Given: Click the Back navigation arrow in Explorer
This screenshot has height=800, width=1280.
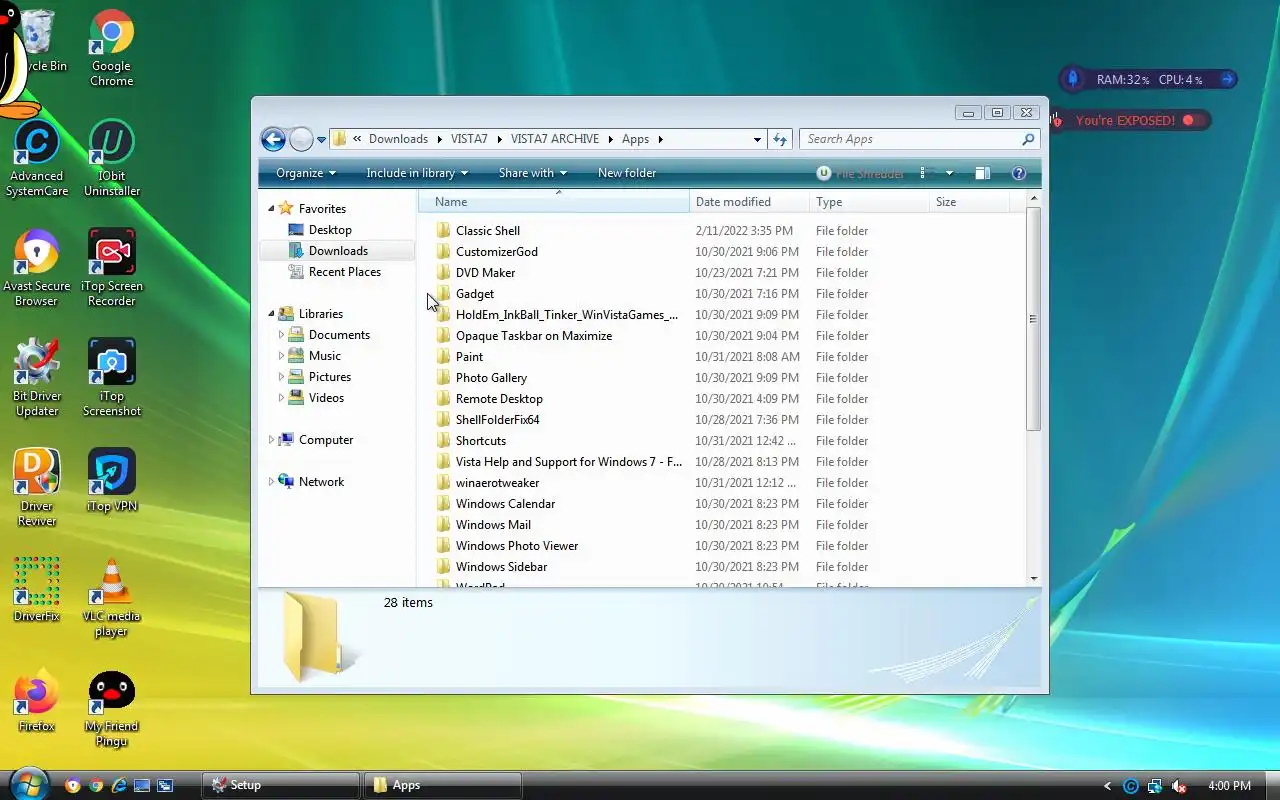Looking at the screenshot, I should pos(273,139).
